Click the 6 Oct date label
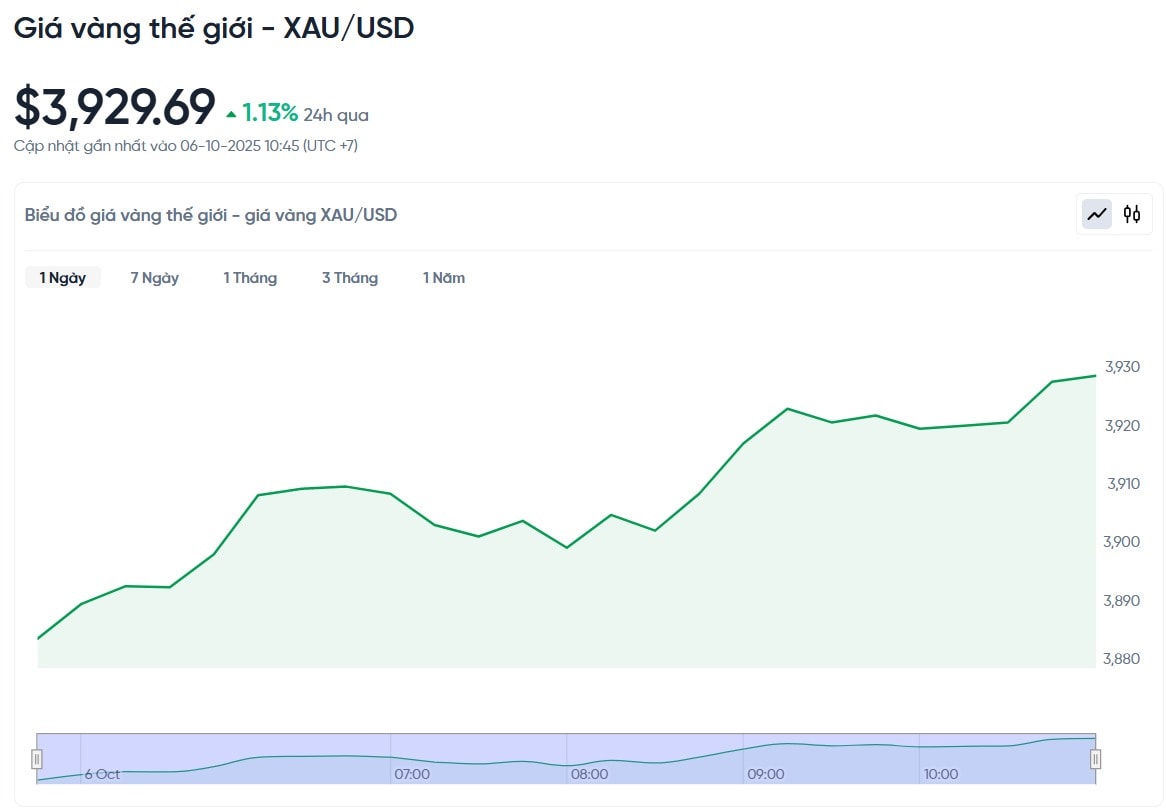Viewport: 1166px width, 809px height. pos(102,774)
